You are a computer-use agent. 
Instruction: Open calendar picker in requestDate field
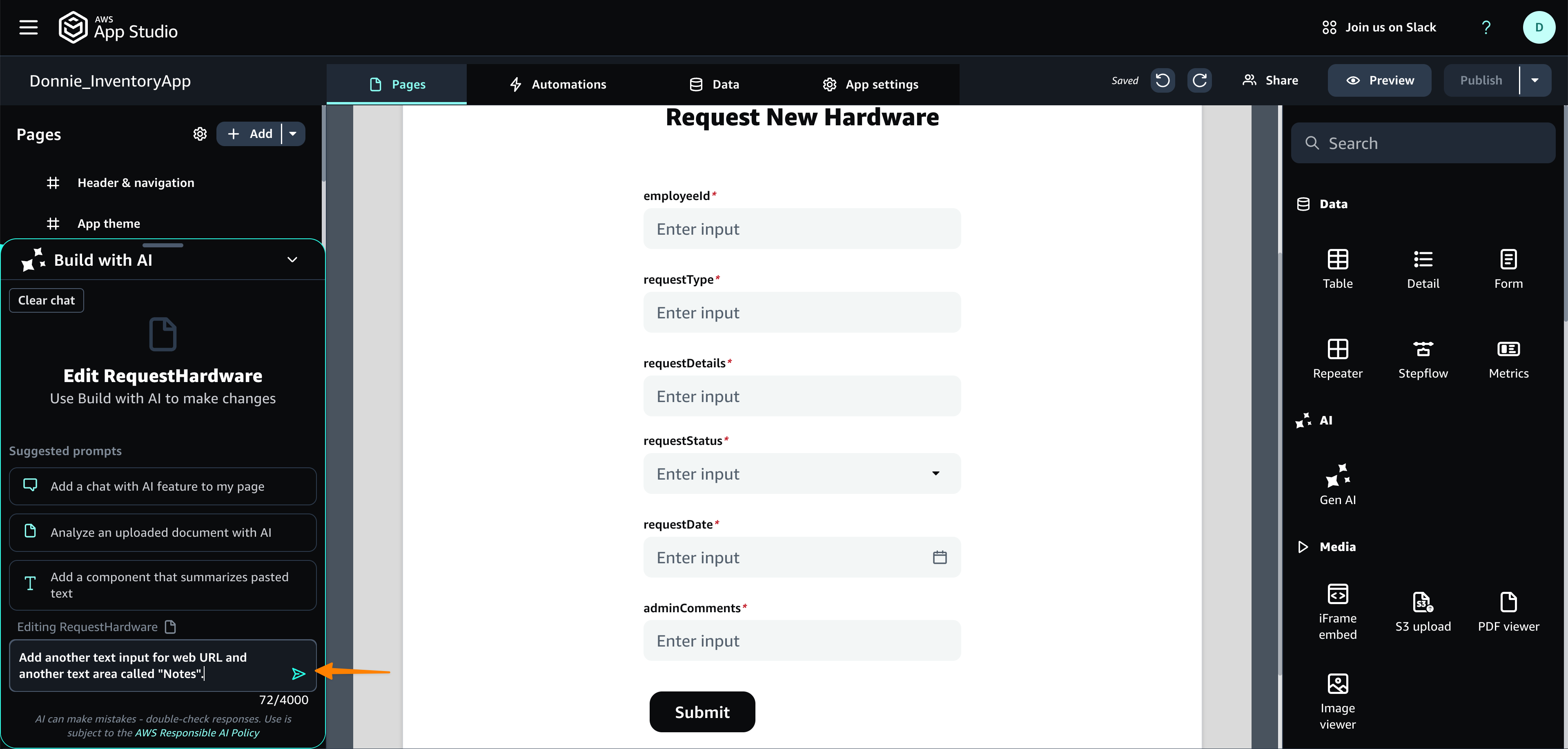(x=939, y=557)
